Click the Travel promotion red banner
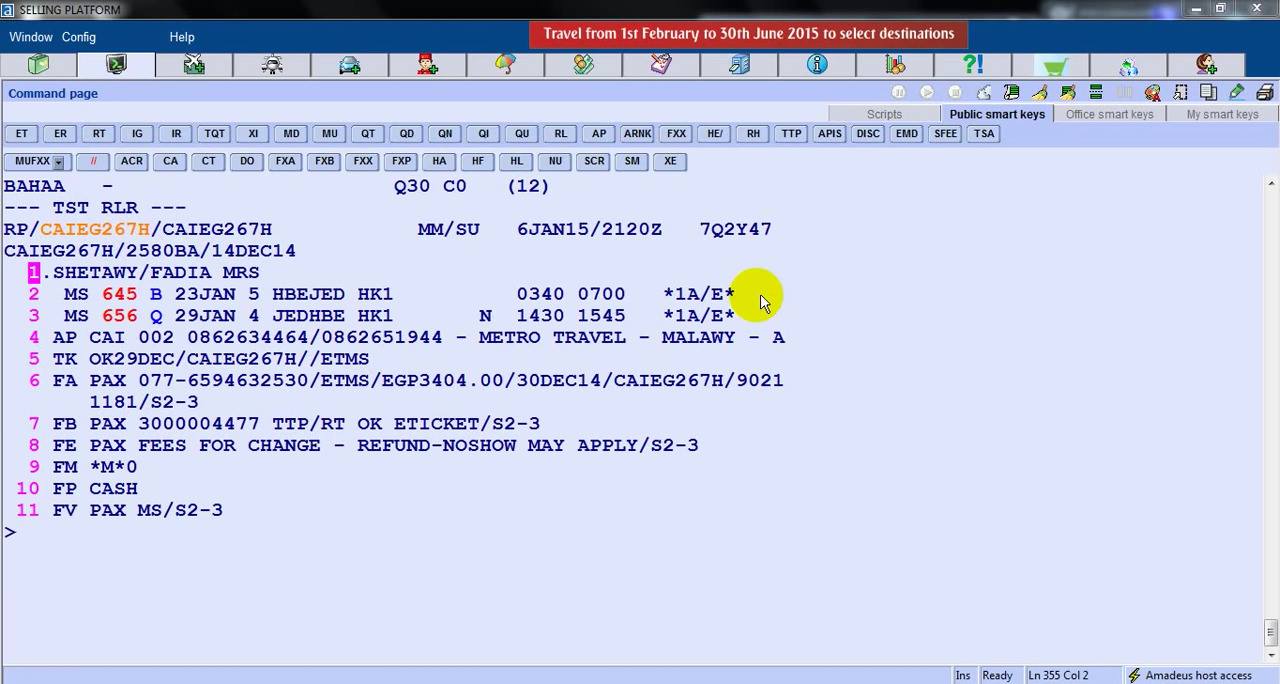Image resolution: width=1280 pixels, height=684 pixels. click(x=749, y=34)
